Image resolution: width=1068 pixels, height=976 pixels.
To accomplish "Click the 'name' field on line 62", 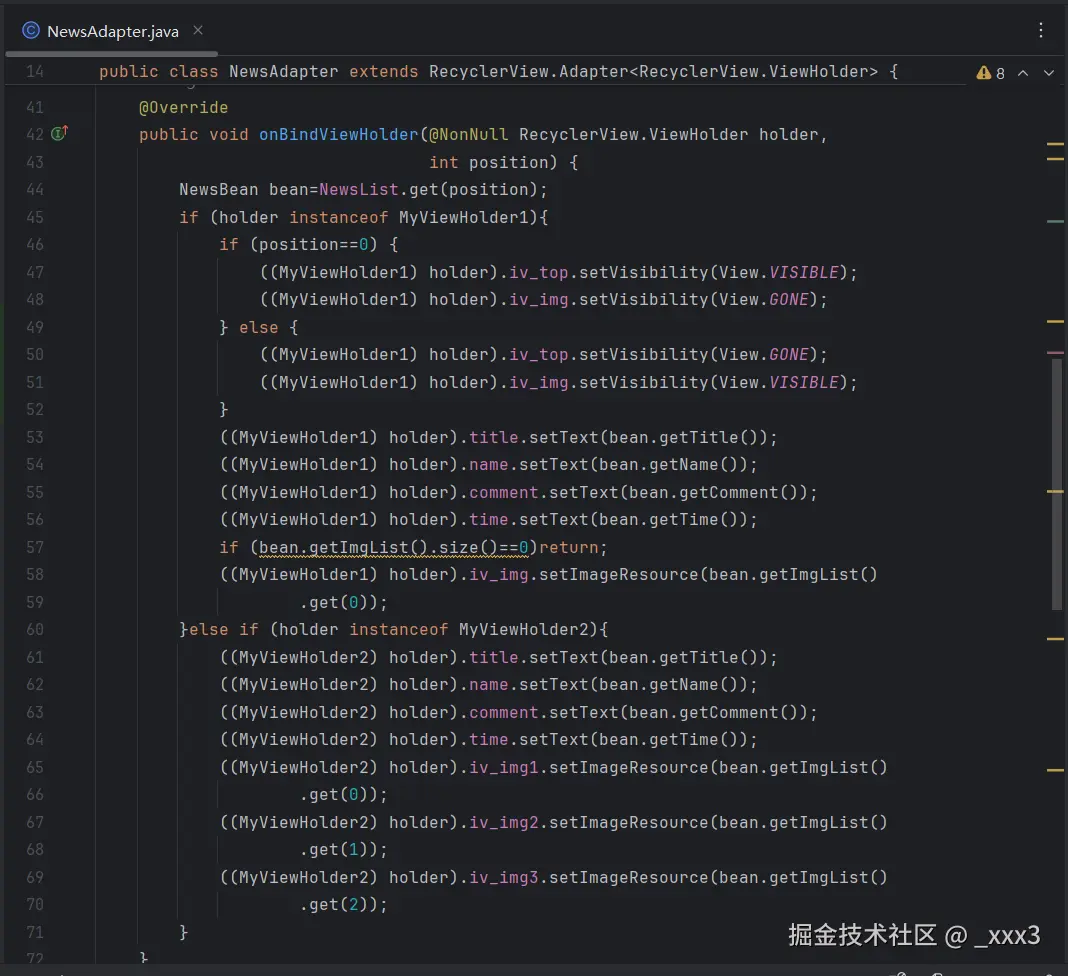I will [x=488, y=684].
